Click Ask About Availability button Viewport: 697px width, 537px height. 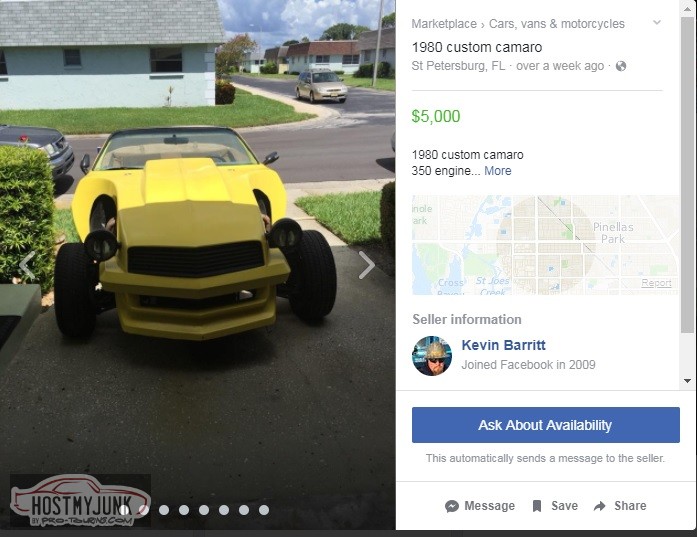click(545, 425)
